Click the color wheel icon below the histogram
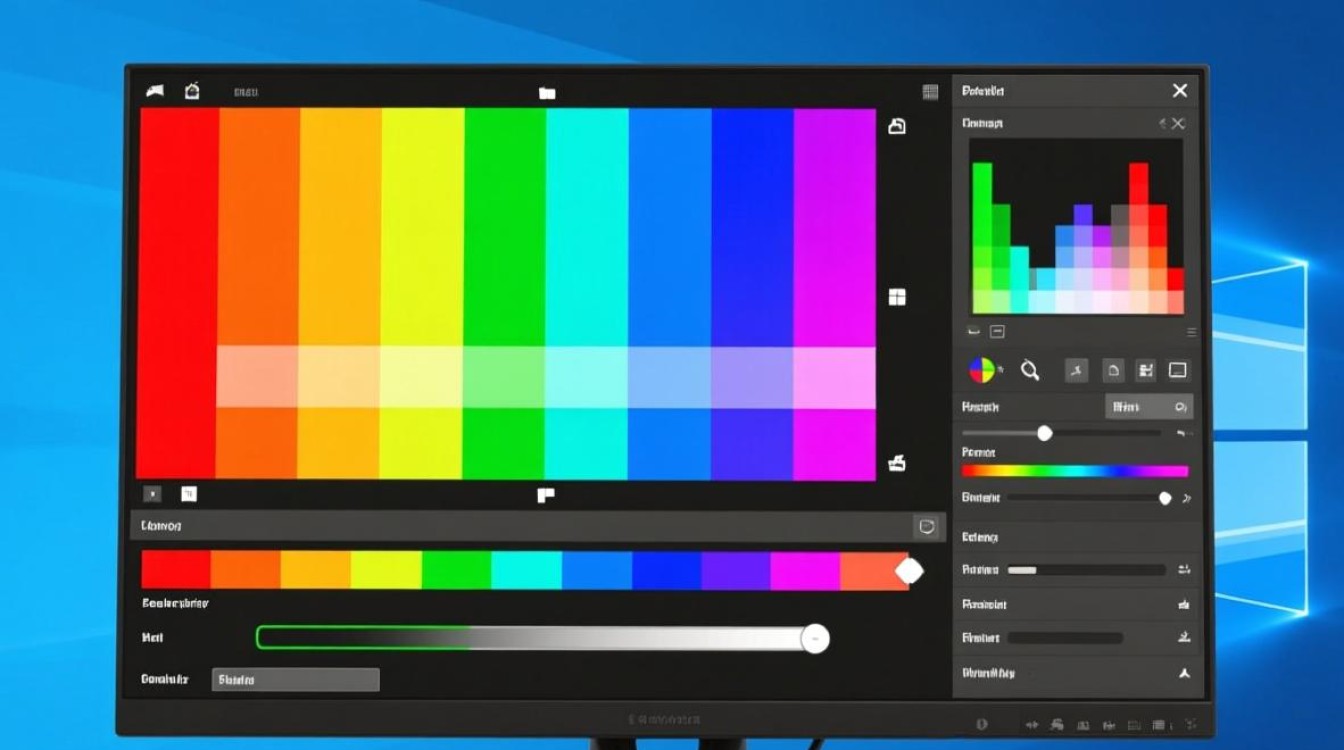Viewport: 1344px width, 750px height. click(983, 371)
